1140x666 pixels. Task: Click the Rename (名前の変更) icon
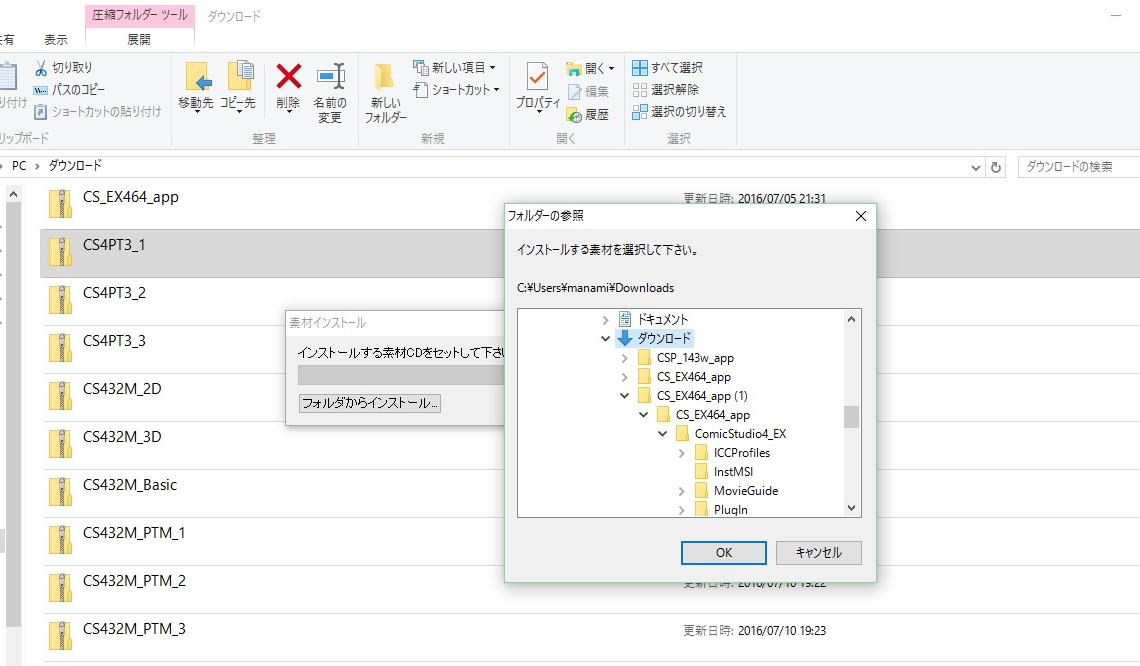[330, 78]
